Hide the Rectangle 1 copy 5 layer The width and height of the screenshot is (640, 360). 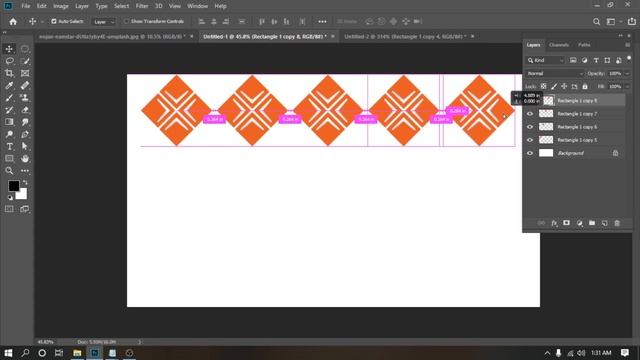(530, 140)
